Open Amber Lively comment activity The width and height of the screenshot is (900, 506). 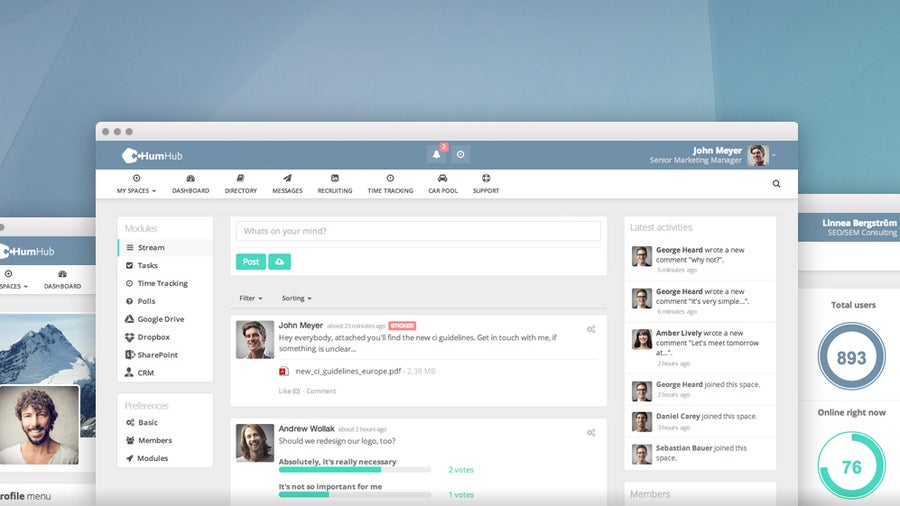coord(700,348)
